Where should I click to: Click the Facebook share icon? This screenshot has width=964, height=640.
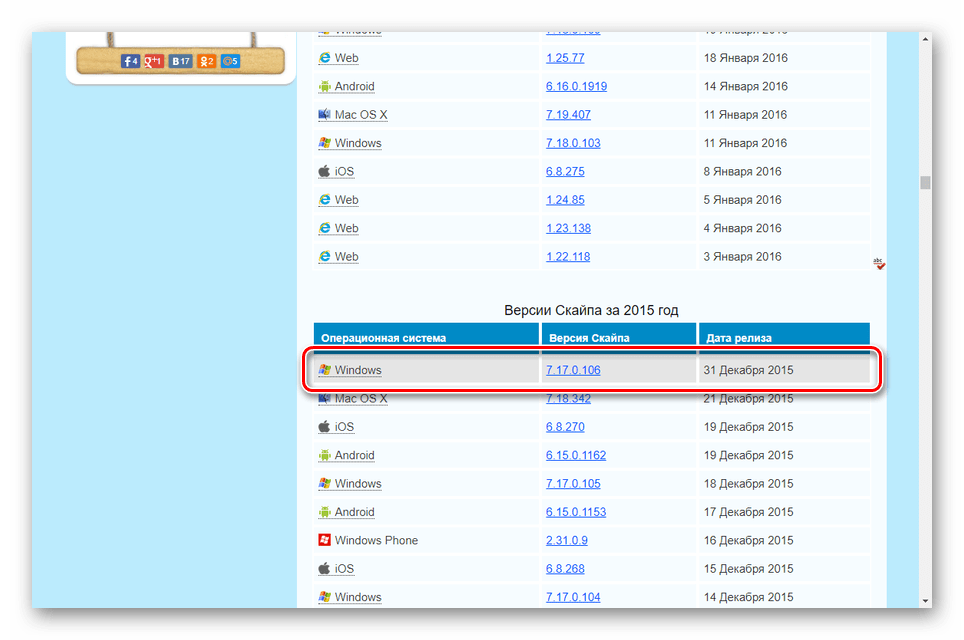coord(130,61)
